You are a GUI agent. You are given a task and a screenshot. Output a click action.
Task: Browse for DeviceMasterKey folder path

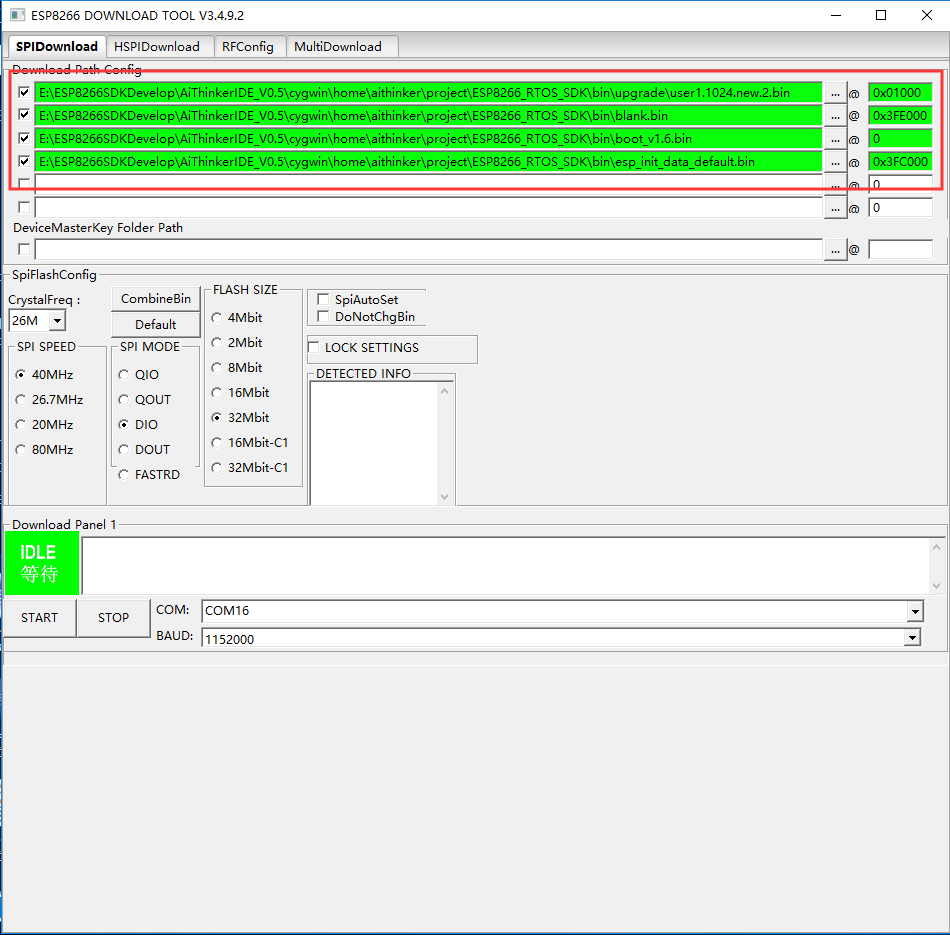[835, 250]
